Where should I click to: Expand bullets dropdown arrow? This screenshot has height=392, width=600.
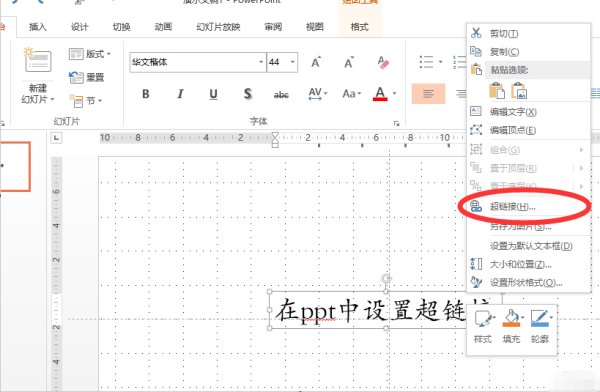point(440,62)
